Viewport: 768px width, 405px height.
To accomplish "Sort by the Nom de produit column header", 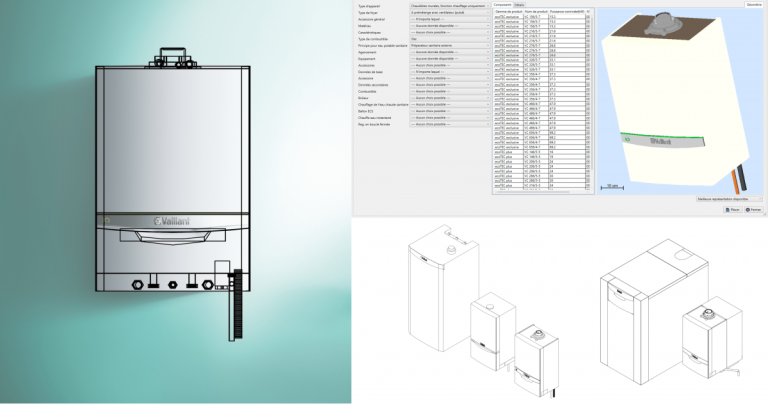I will [x=536, y=11].
